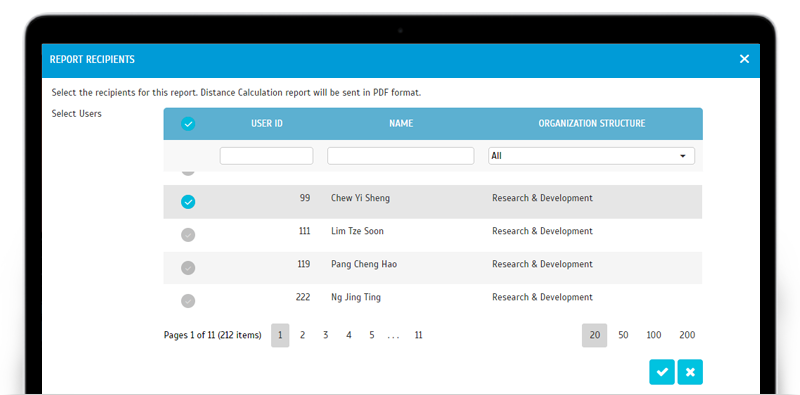Show 50 items per page
This screenshot has height=395, width=800.
623,335
